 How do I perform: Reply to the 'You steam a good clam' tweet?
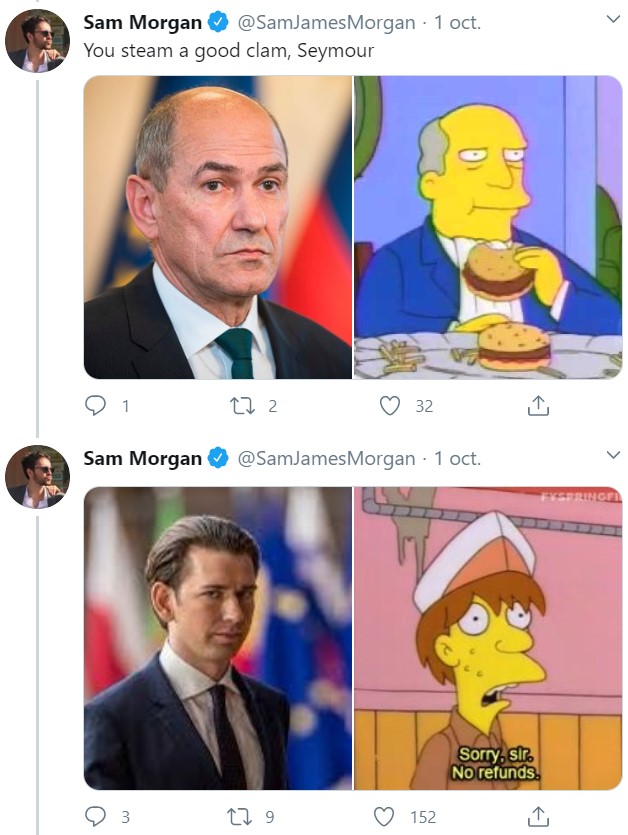click(x=96, y=406)
